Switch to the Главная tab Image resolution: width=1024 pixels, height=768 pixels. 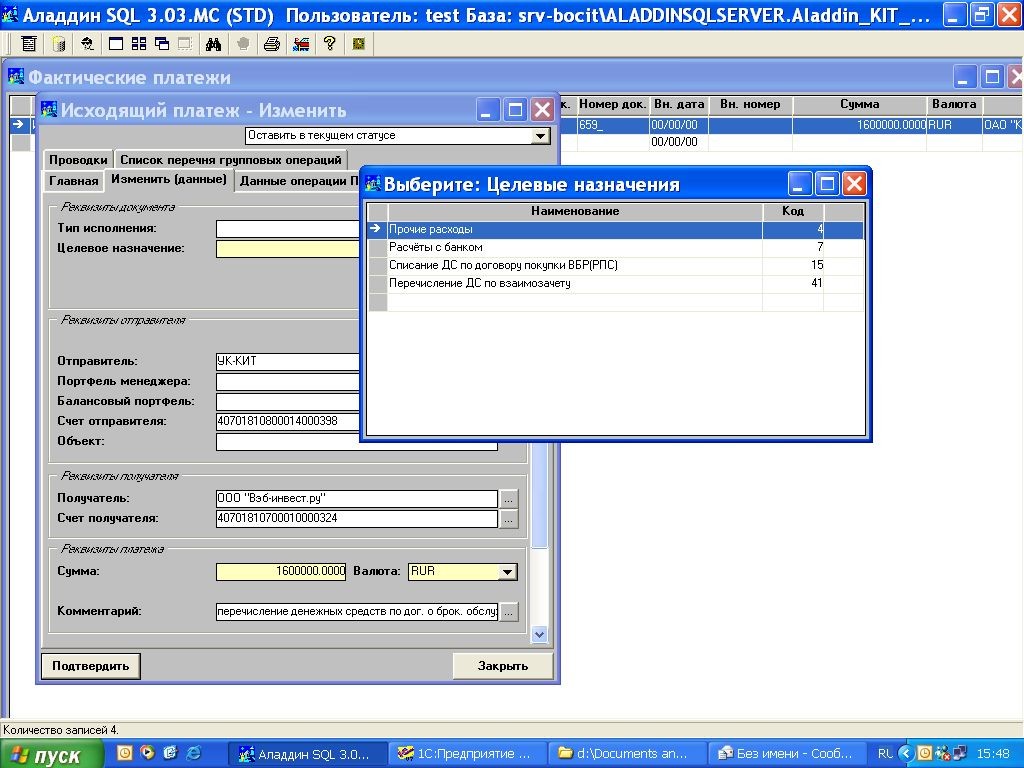74,181
